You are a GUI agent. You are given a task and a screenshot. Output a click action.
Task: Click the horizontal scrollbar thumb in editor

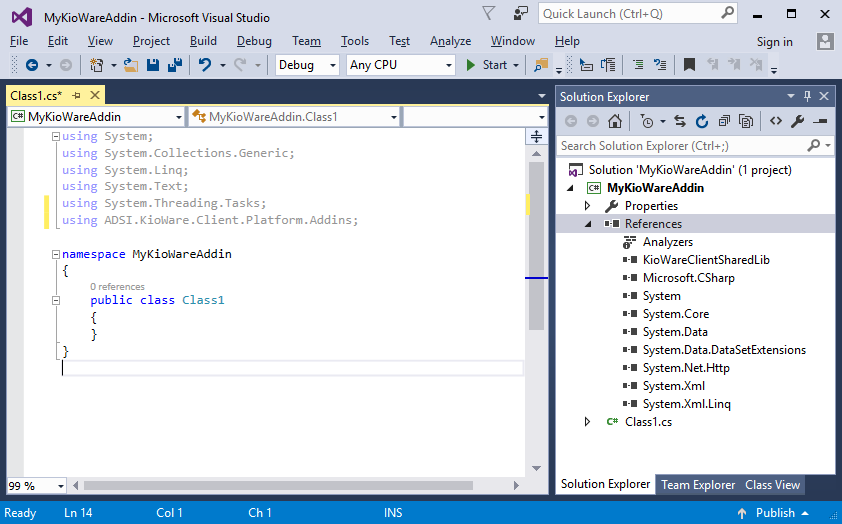[278, 486]
